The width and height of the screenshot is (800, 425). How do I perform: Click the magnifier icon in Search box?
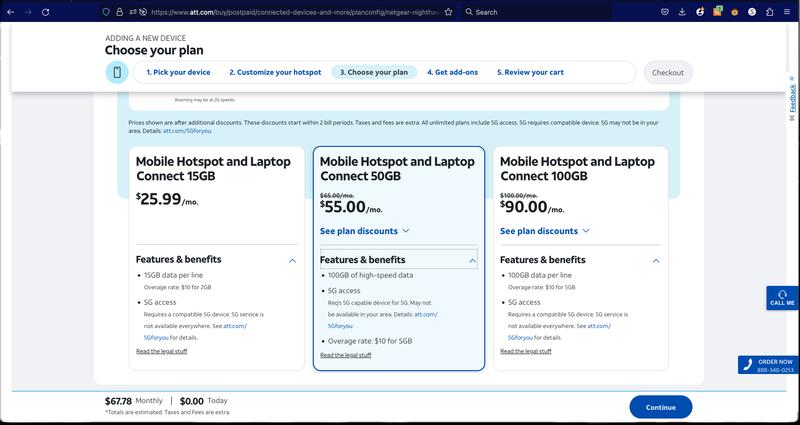pos(469,12)
